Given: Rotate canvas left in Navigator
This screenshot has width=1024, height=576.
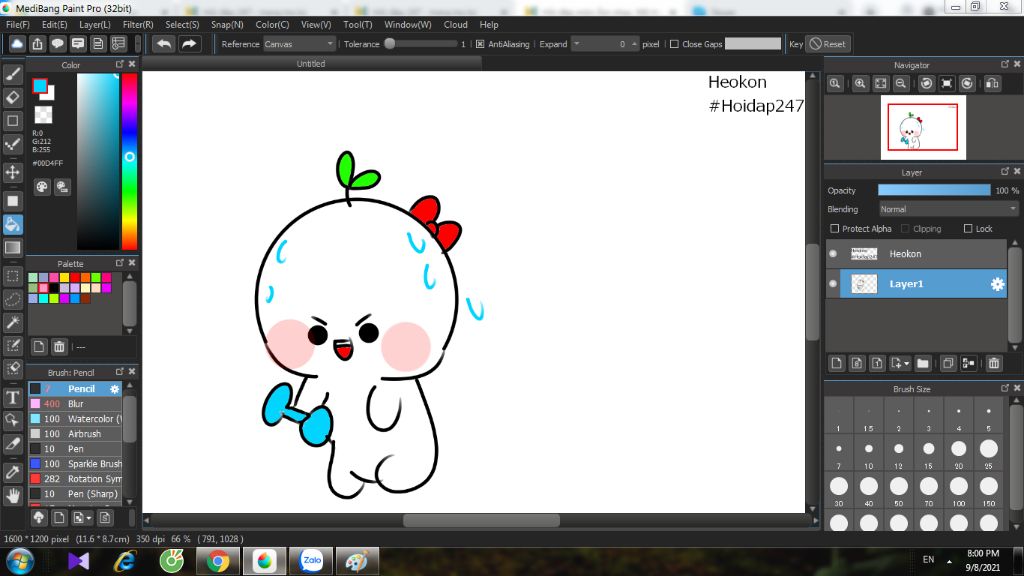Looking at the screenshot, I should [926, 84].
